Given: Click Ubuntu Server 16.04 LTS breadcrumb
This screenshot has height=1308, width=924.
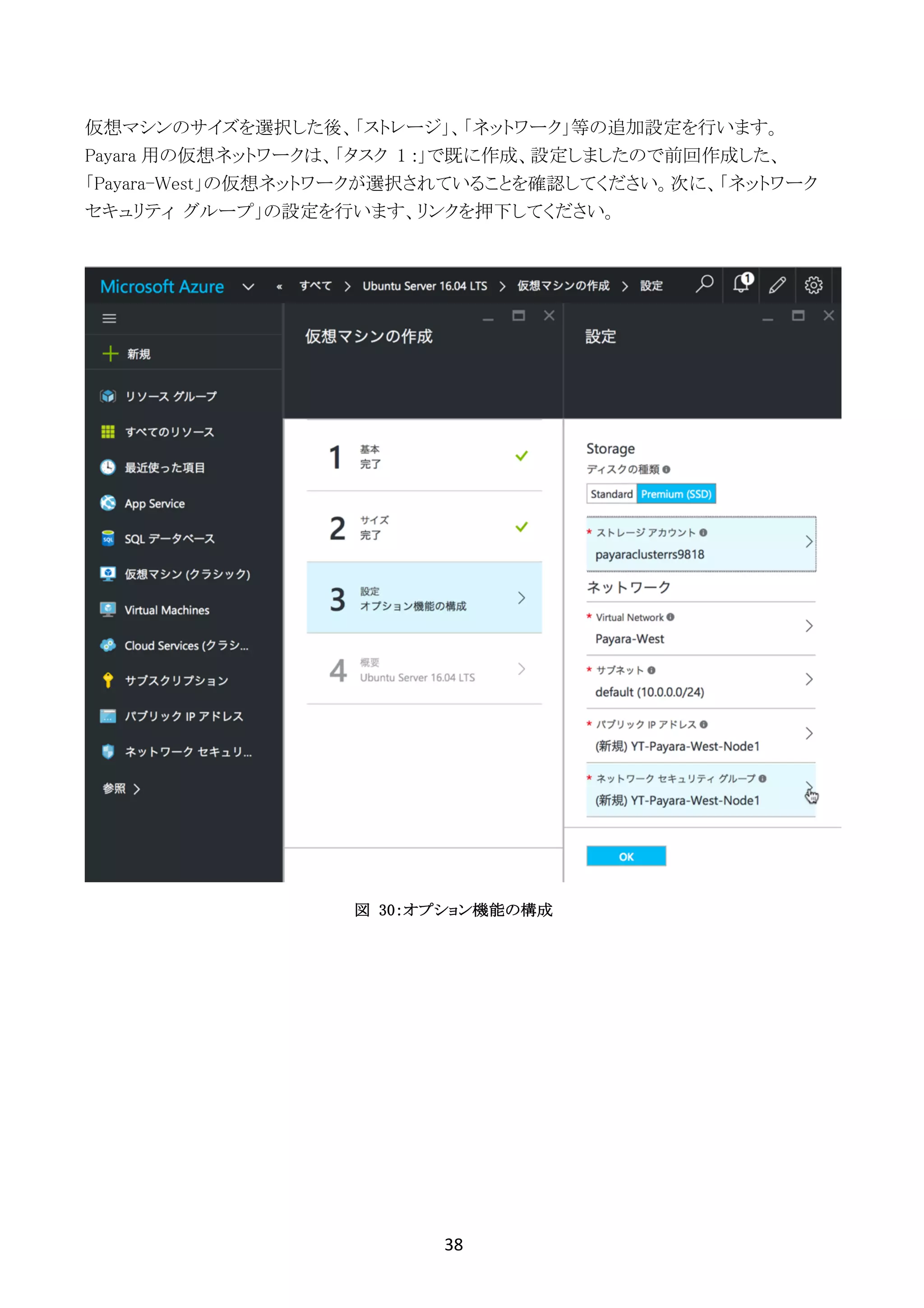Looking at the screenshot, I should coord(425,286).
